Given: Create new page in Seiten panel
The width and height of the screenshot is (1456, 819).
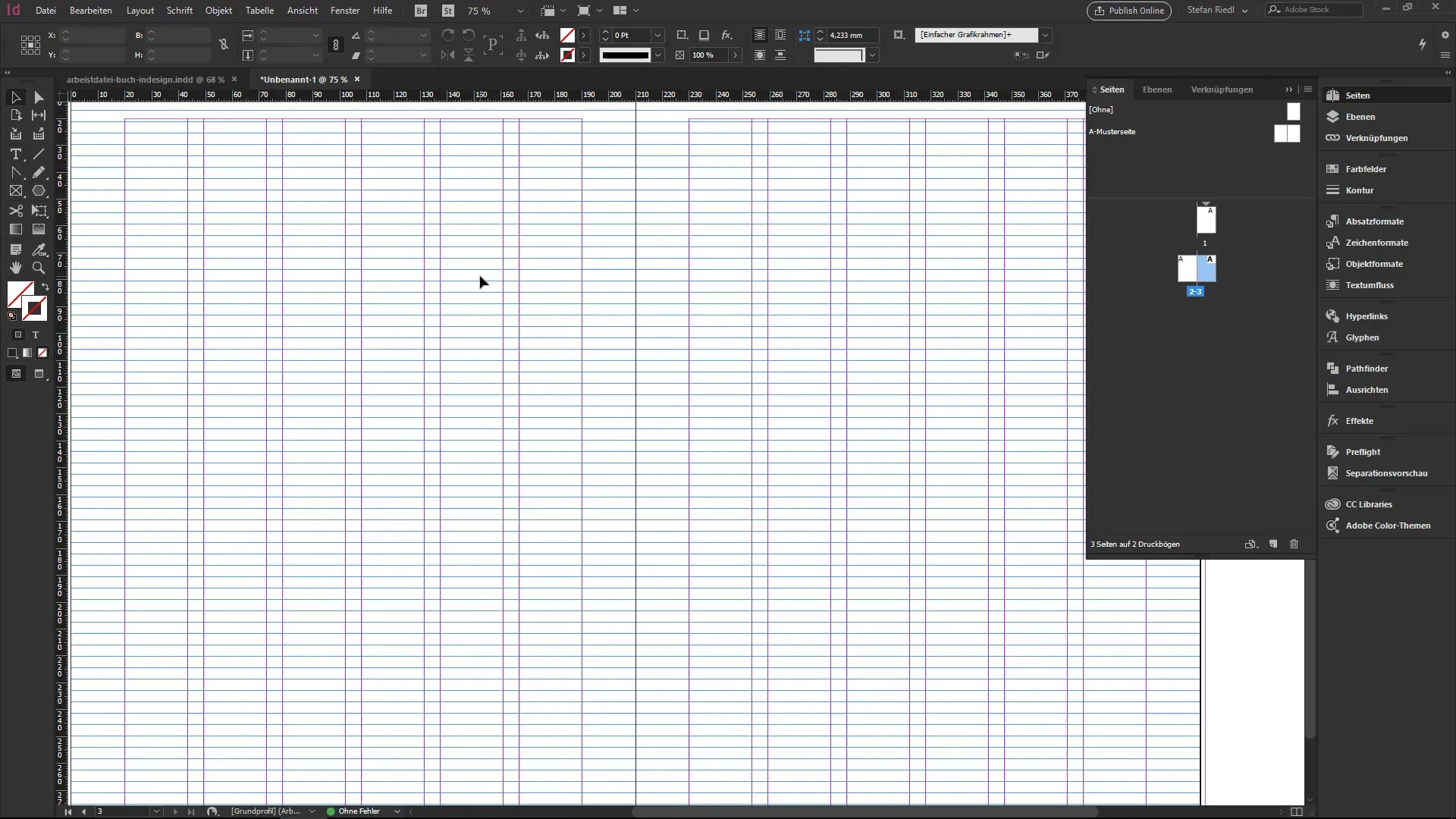Looking at the screenshot, I should pos(1273,544).
